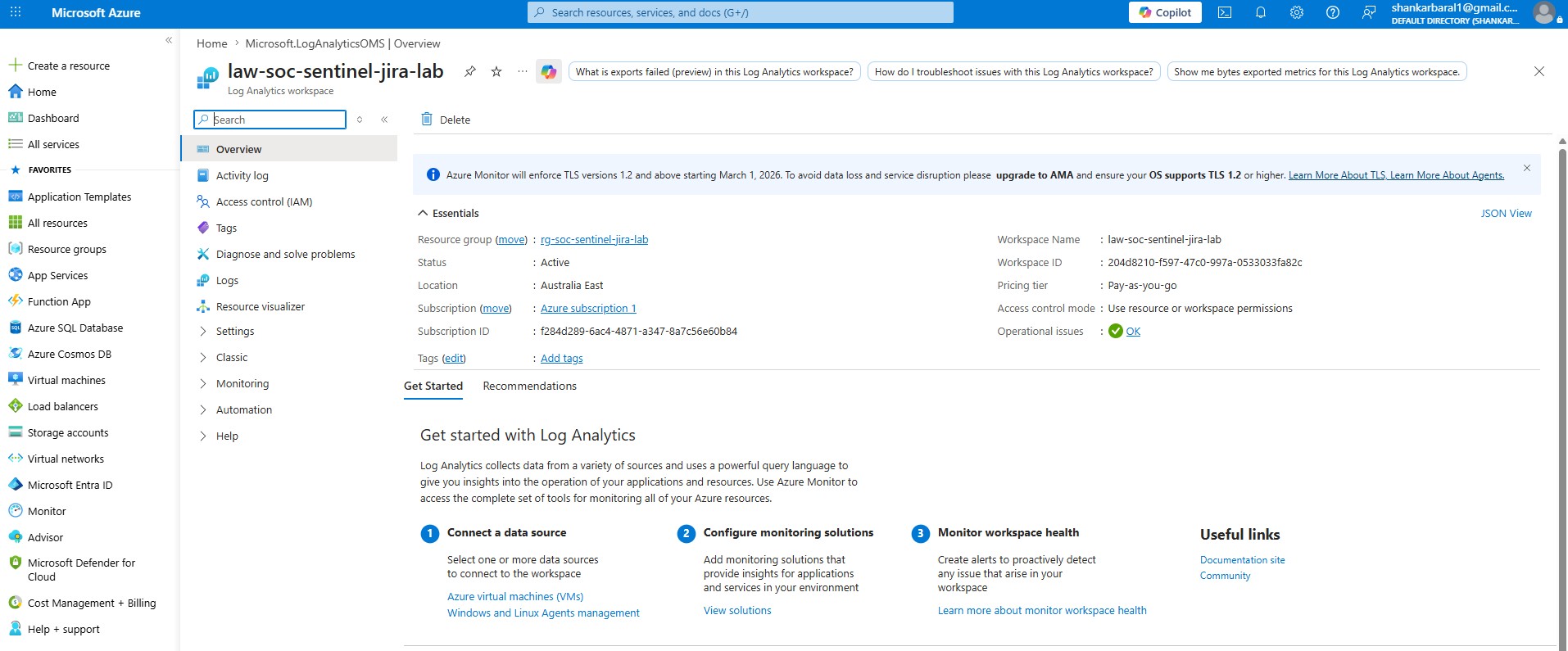1568x651 pixels.
Task: Collapse the left portal sidebar
Action: pos(169,40)
